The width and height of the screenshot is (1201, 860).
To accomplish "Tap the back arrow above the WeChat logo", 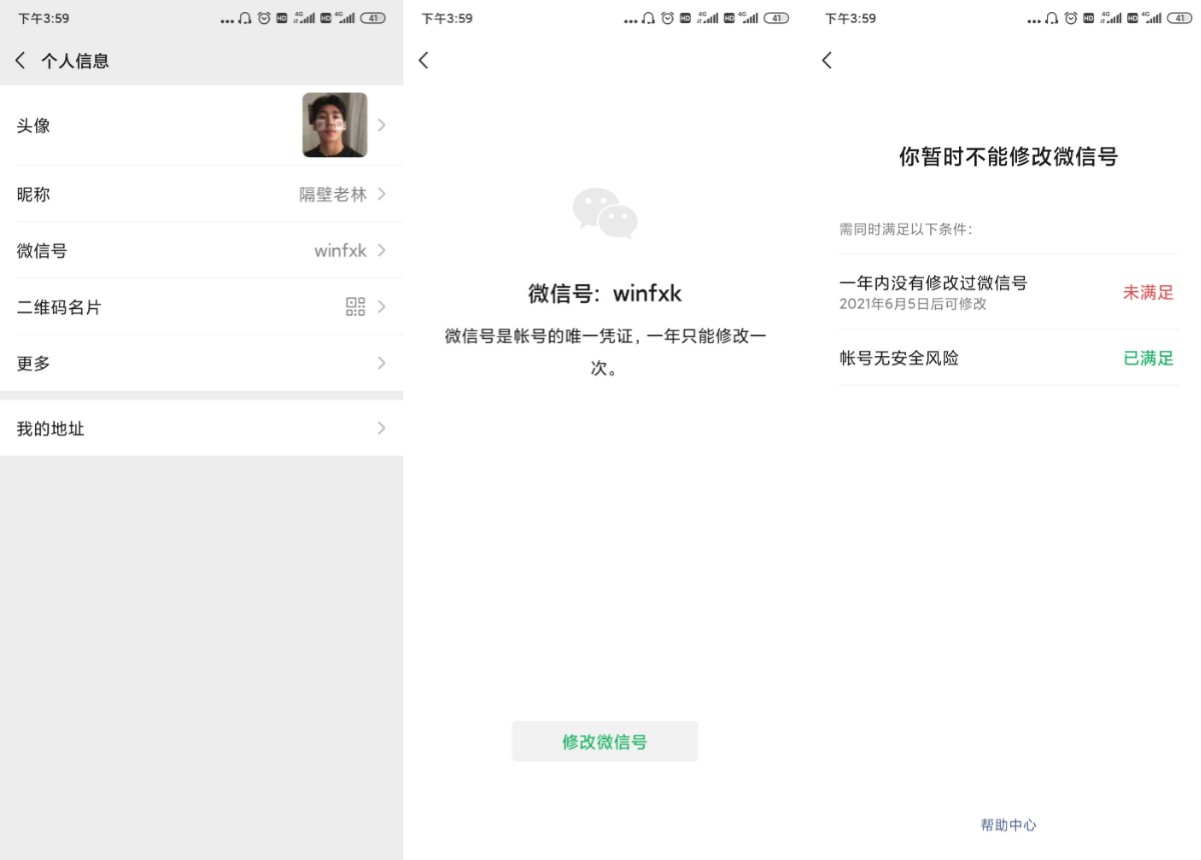I will (x=423, y=60).
